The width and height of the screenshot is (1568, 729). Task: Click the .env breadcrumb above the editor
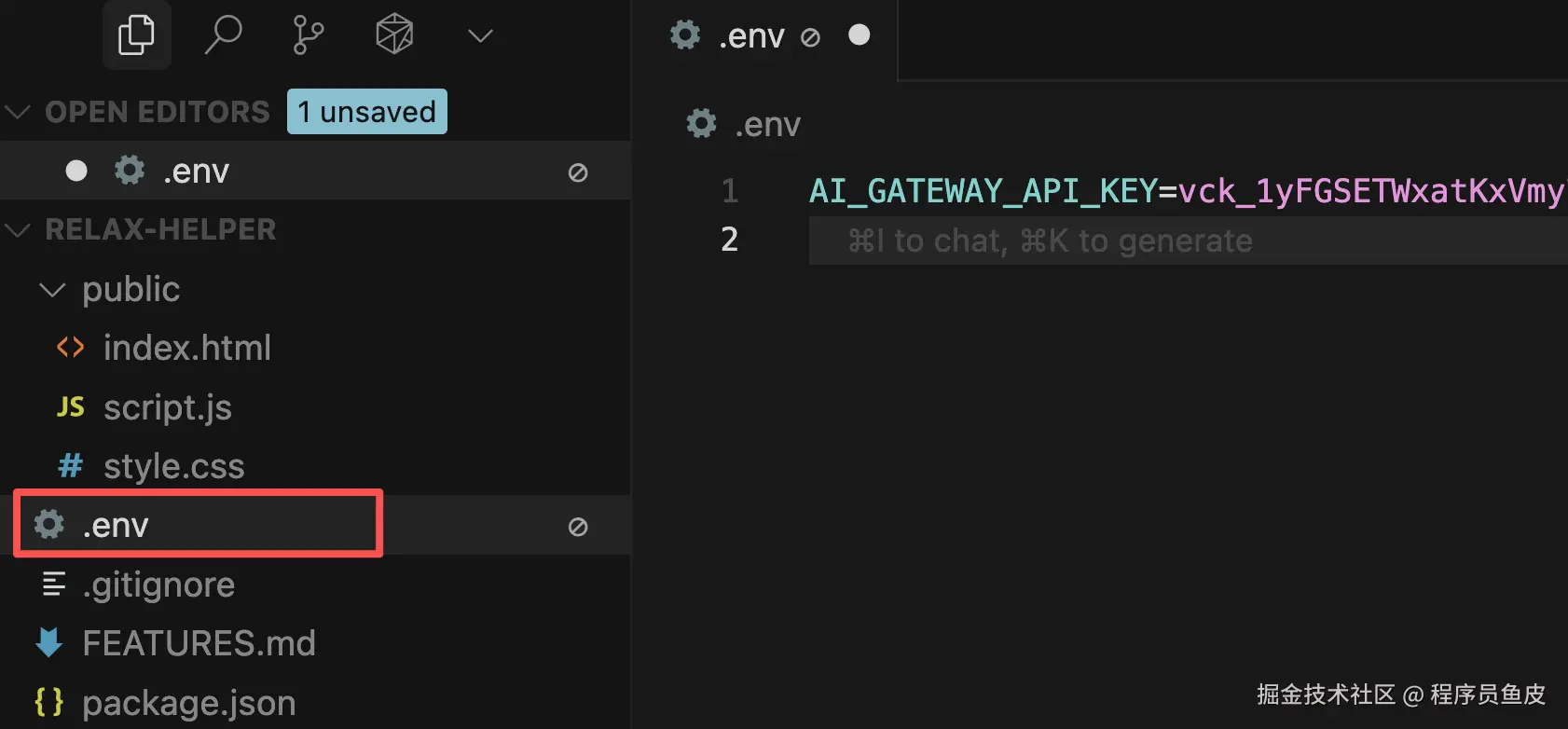tap(766, 124)
